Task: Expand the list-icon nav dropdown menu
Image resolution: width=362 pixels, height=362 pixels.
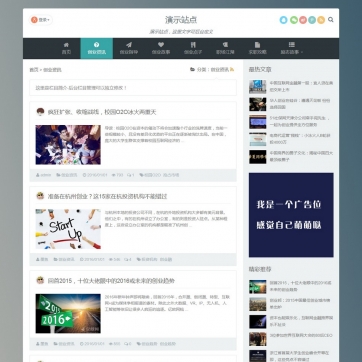Action: 292,48
